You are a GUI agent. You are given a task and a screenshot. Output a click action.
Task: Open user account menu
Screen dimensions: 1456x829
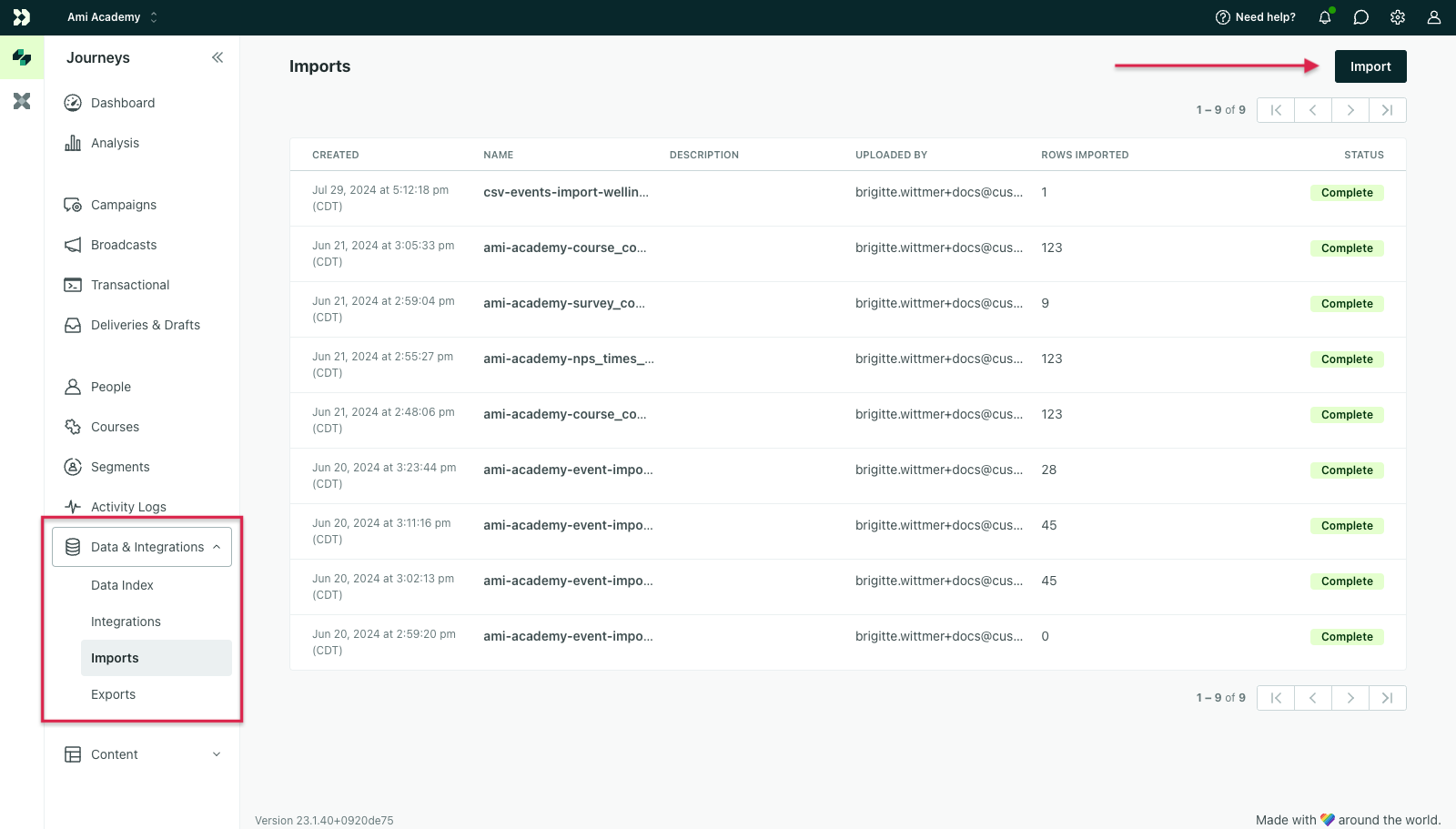(x=1434, y=17)
